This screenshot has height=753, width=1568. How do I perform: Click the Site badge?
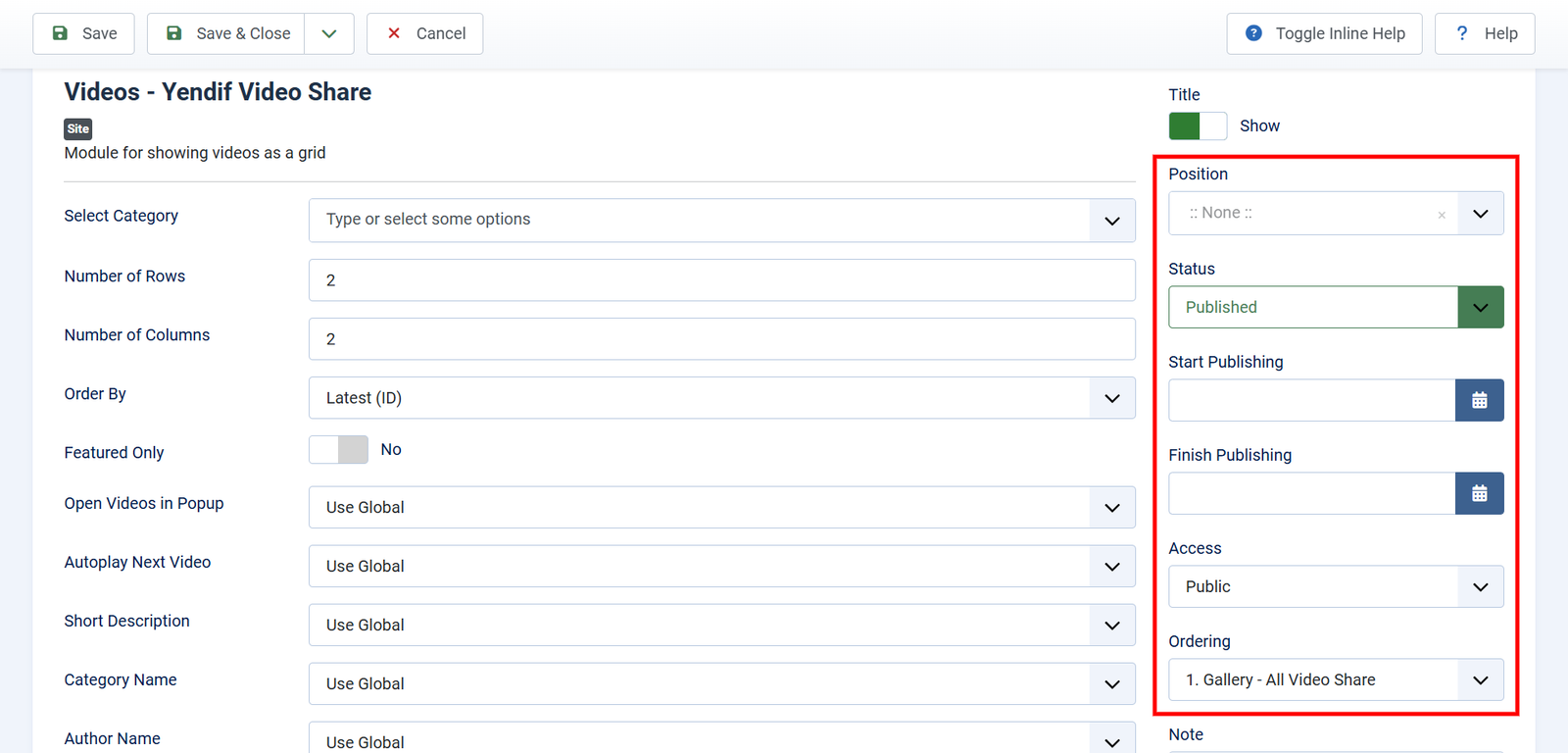tap(78, 128)
